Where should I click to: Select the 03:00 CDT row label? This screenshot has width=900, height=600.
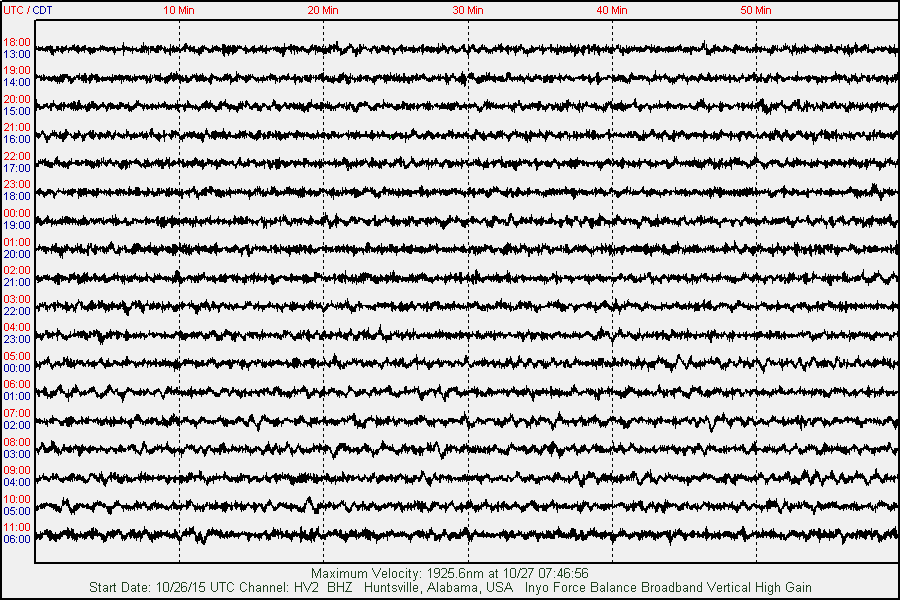[x=17, y=454]
